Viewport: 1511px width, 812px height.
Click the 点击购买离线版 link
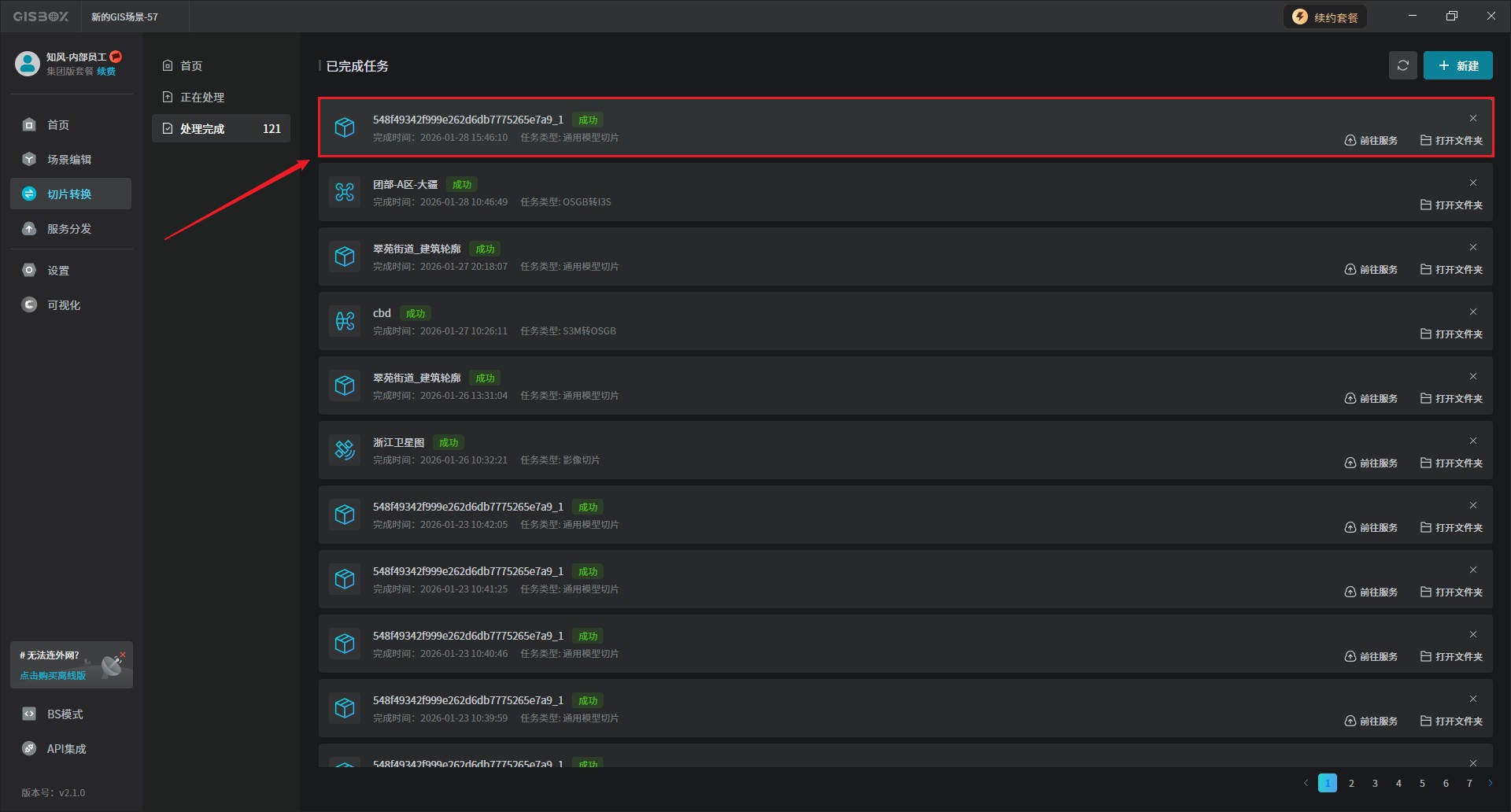[x=53, y=676]
